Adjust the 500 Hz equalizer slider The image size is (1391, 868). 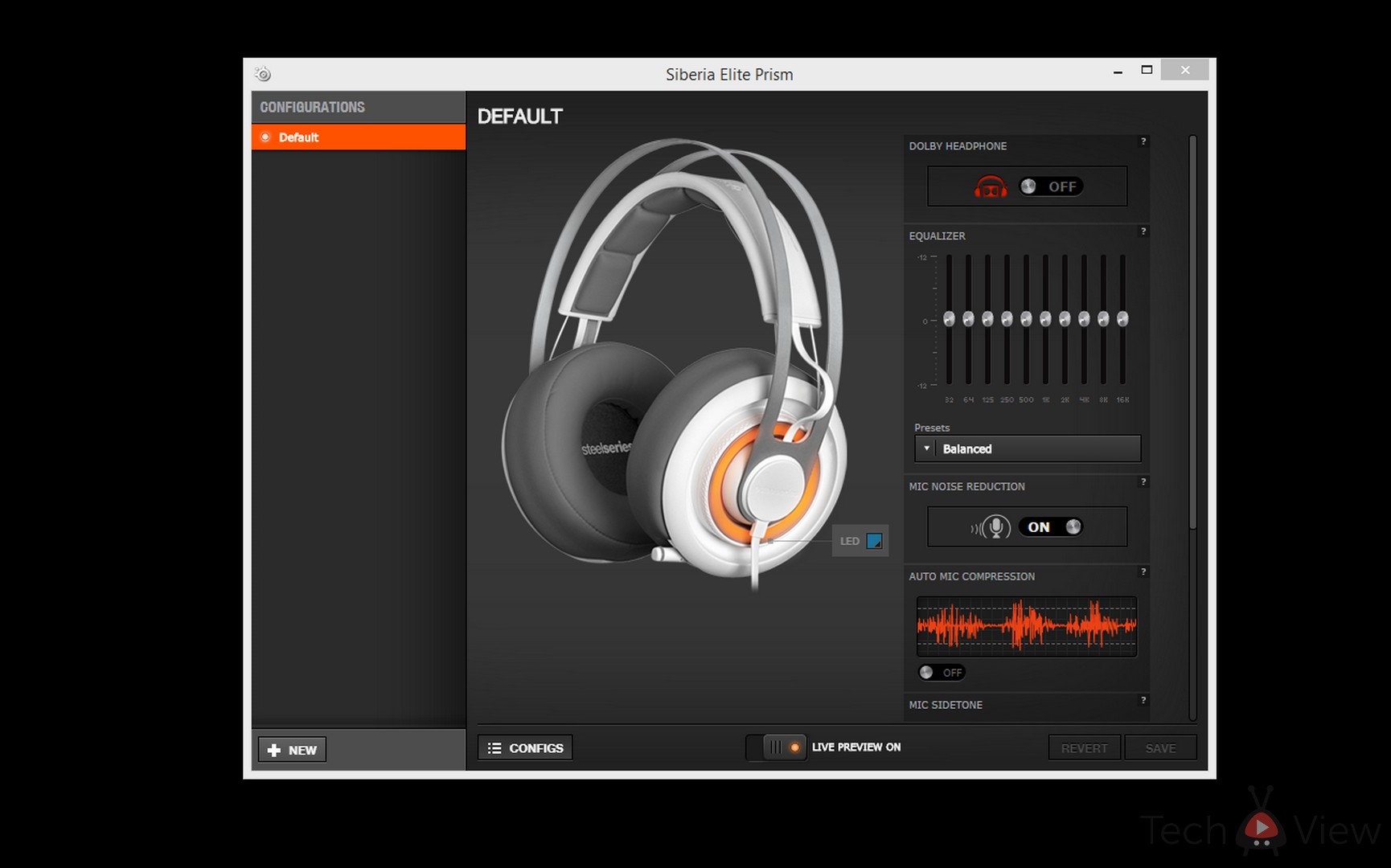(1026, 319)
